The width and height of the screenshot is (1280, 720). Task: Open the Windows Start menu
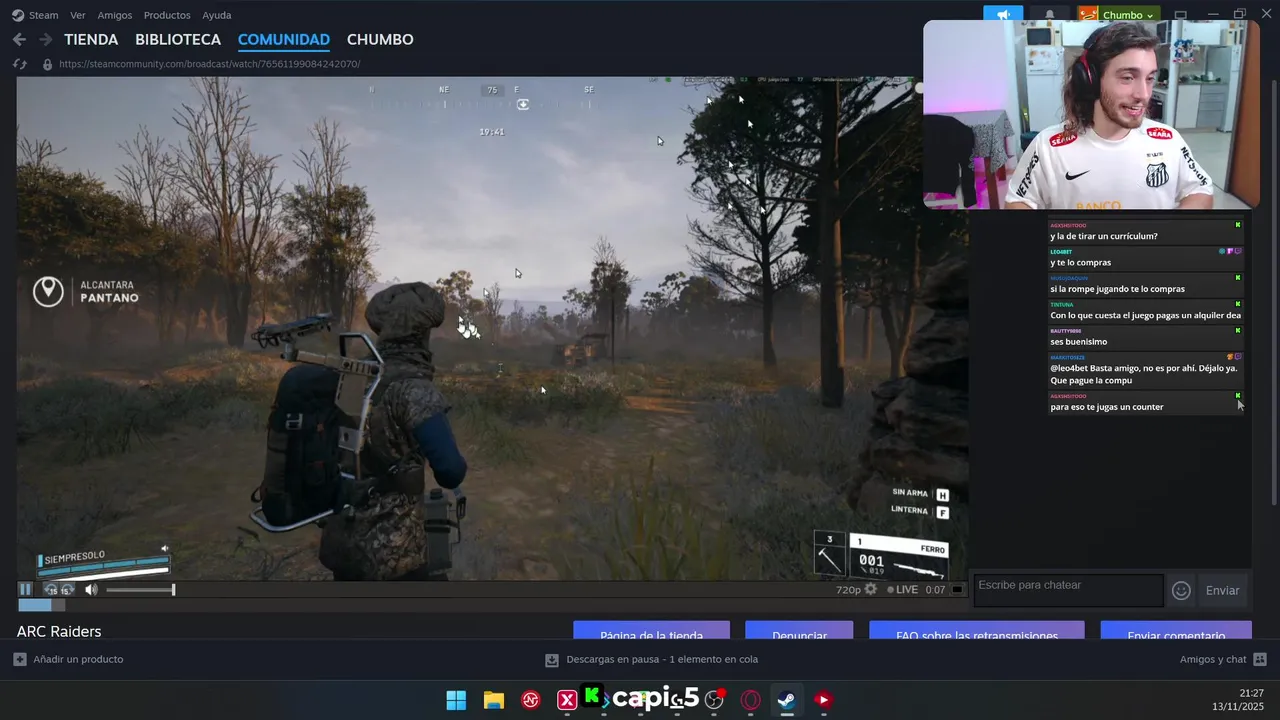click(456, 700)
